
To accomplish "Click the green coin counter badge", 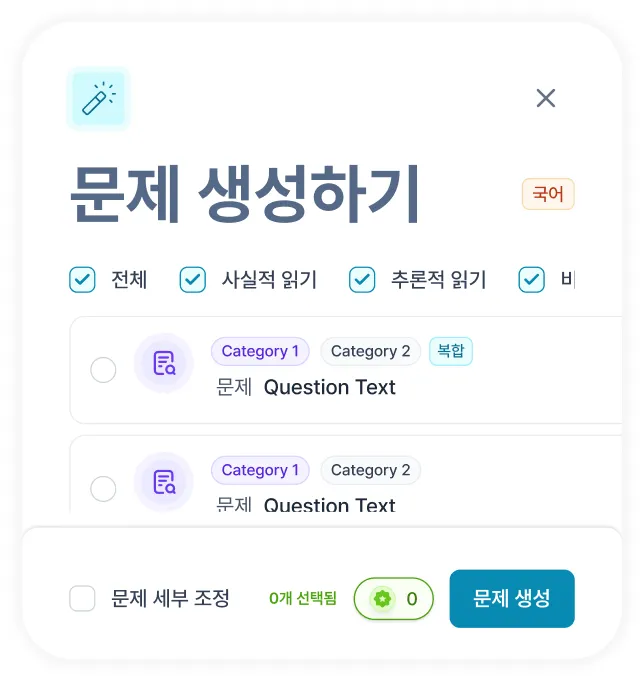I will tap(394, 600).
